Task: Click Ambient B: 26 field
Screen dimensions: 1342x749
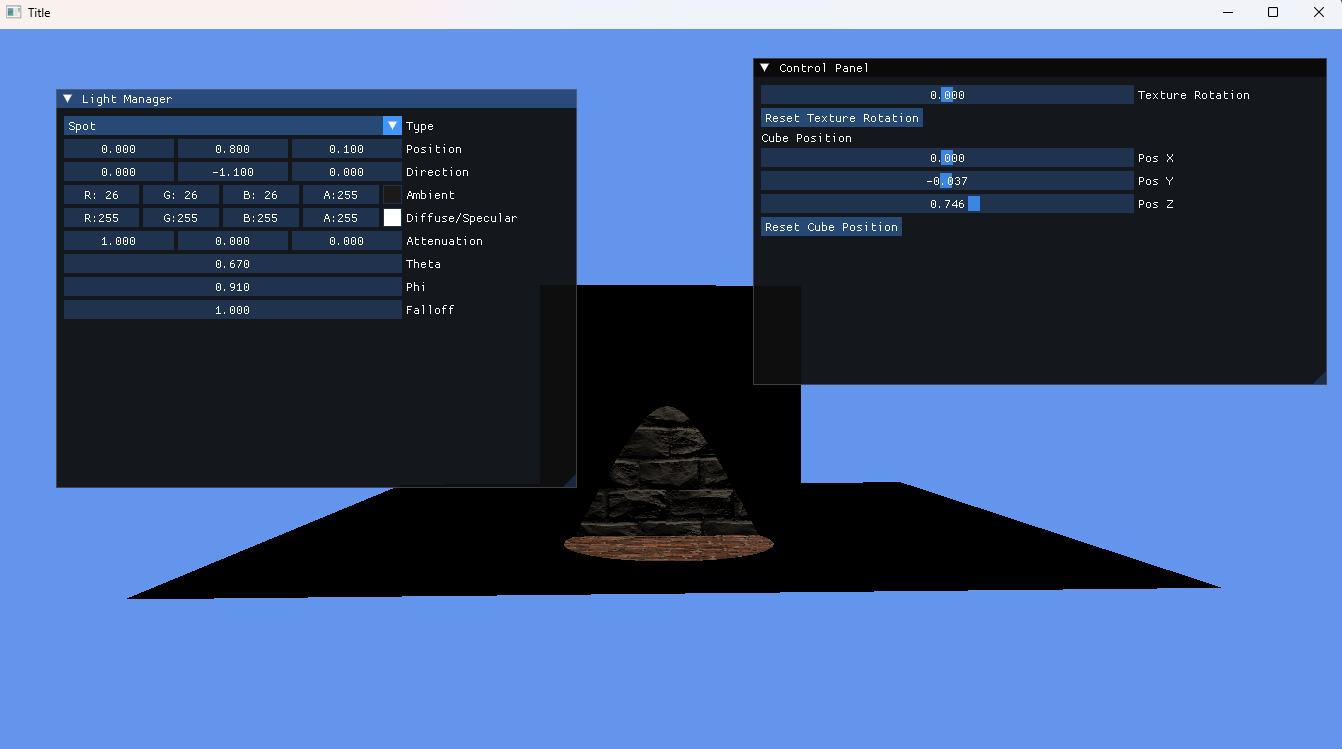Action: [x=261, y=195]
